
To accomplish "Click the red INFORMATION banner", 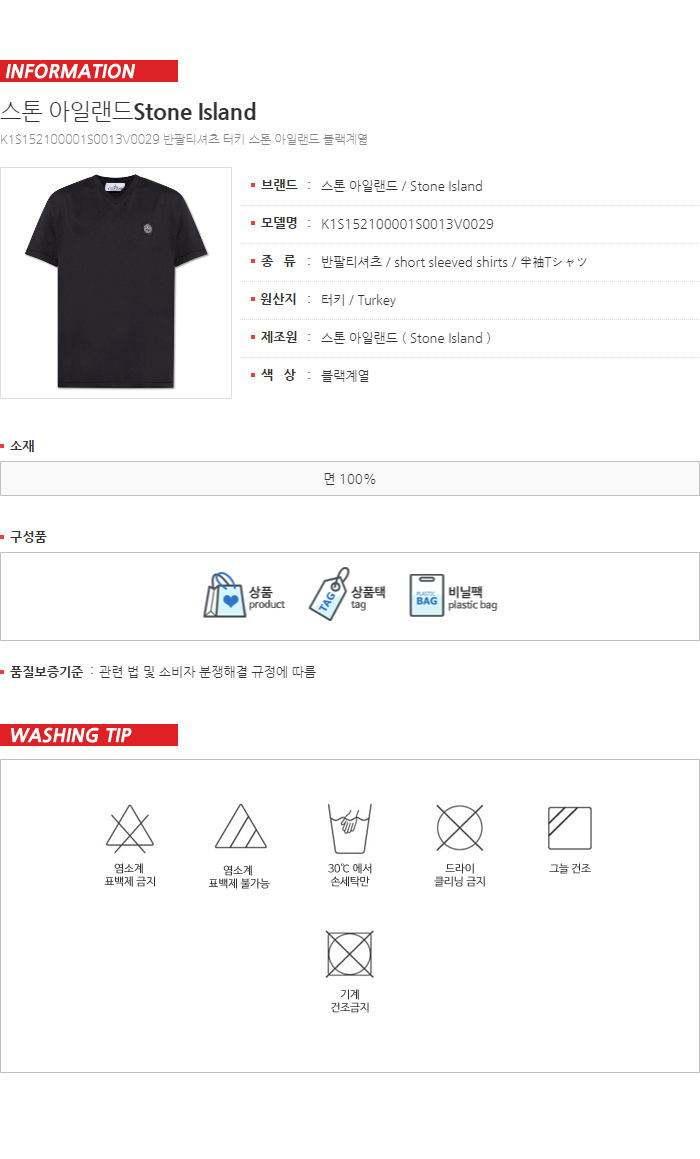I will (89, 71).
